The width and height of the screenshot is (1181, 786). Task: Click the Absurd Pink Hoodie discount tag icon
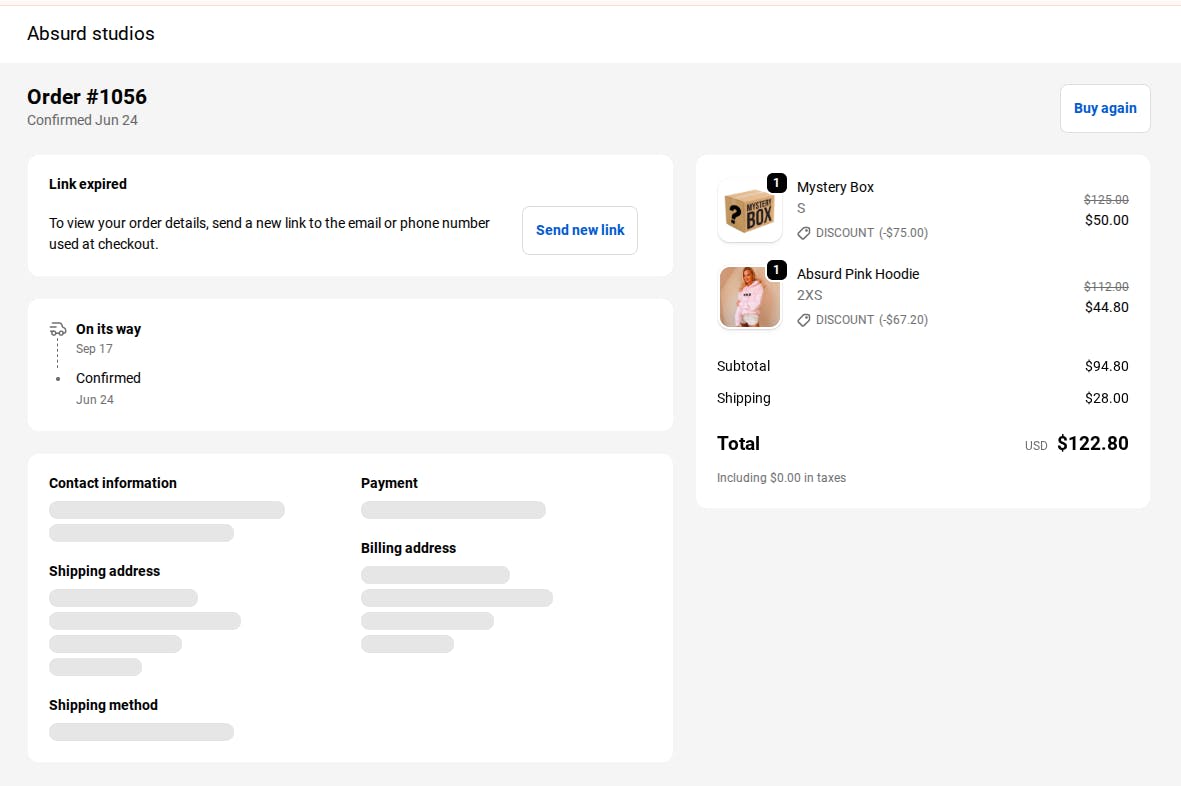pos(804,320)
